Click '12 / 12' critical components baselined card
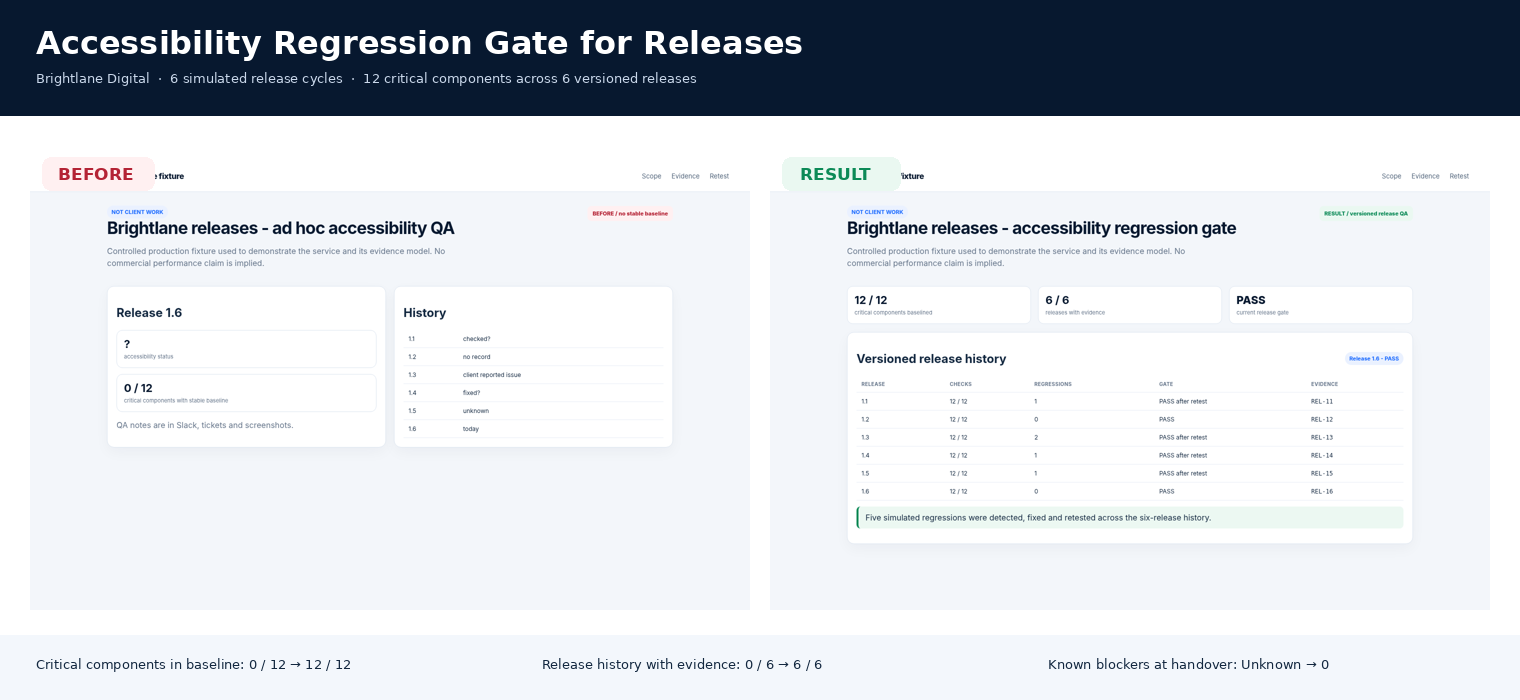Screen dimensions: 1520x700 [938, 305]
